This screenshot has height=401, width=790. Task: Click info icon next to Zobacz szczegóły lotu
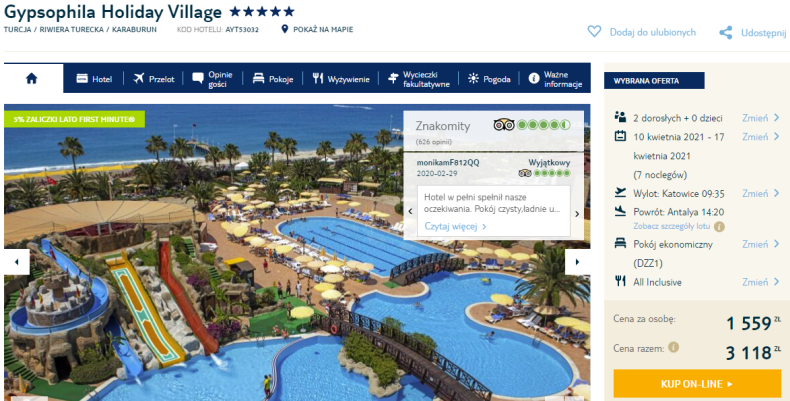coord(719,227)
